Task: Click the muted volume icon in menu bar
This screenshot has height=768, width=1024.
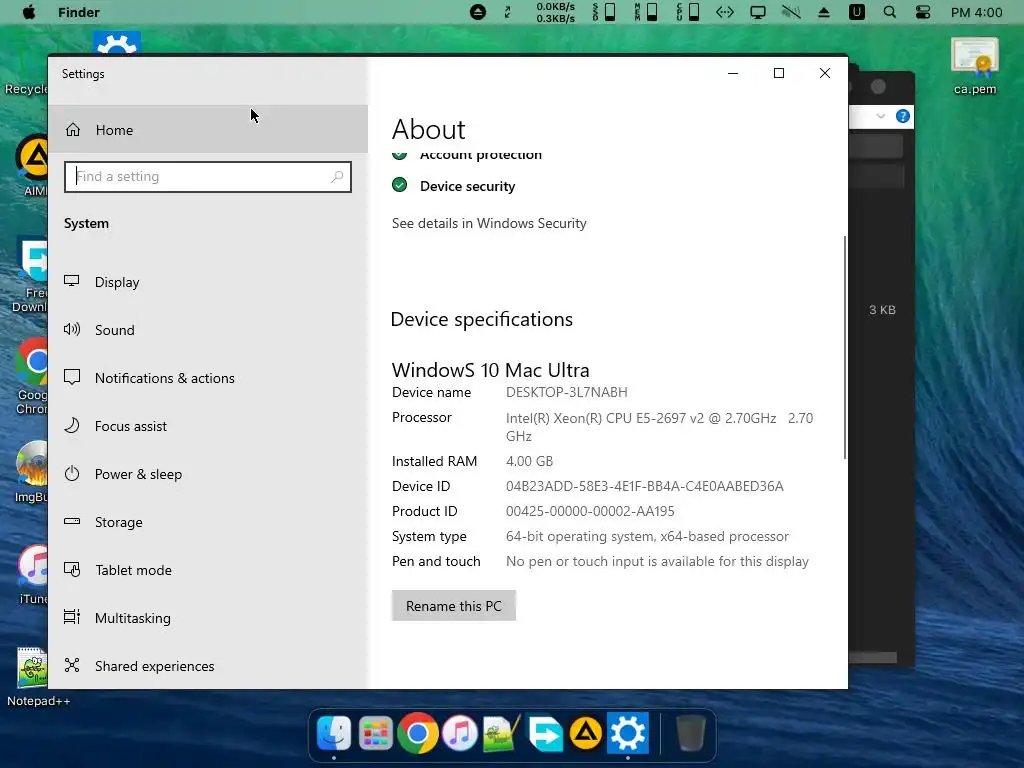Action: 792,12
